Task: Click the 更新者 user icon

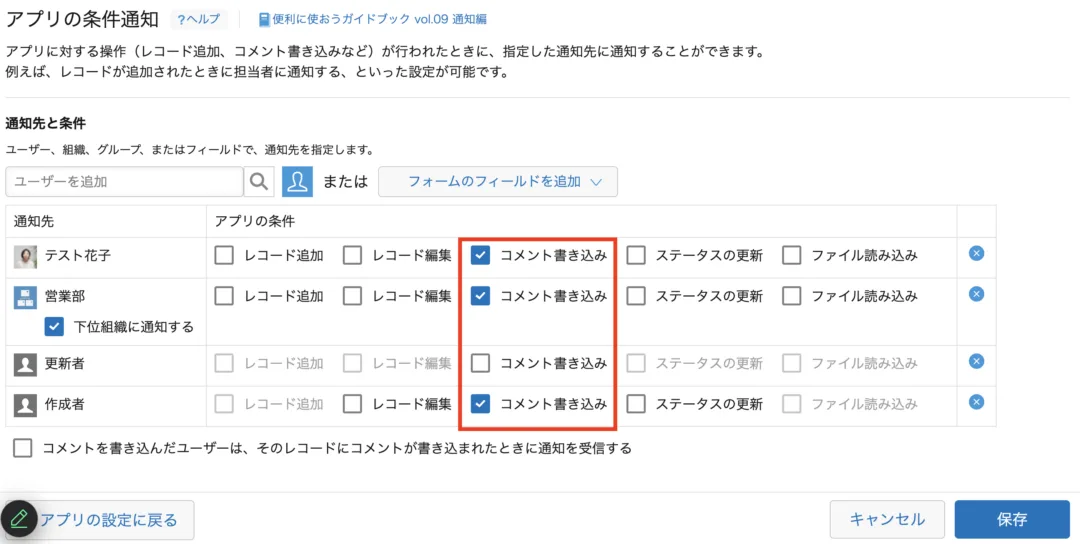Action: [25, 364]
